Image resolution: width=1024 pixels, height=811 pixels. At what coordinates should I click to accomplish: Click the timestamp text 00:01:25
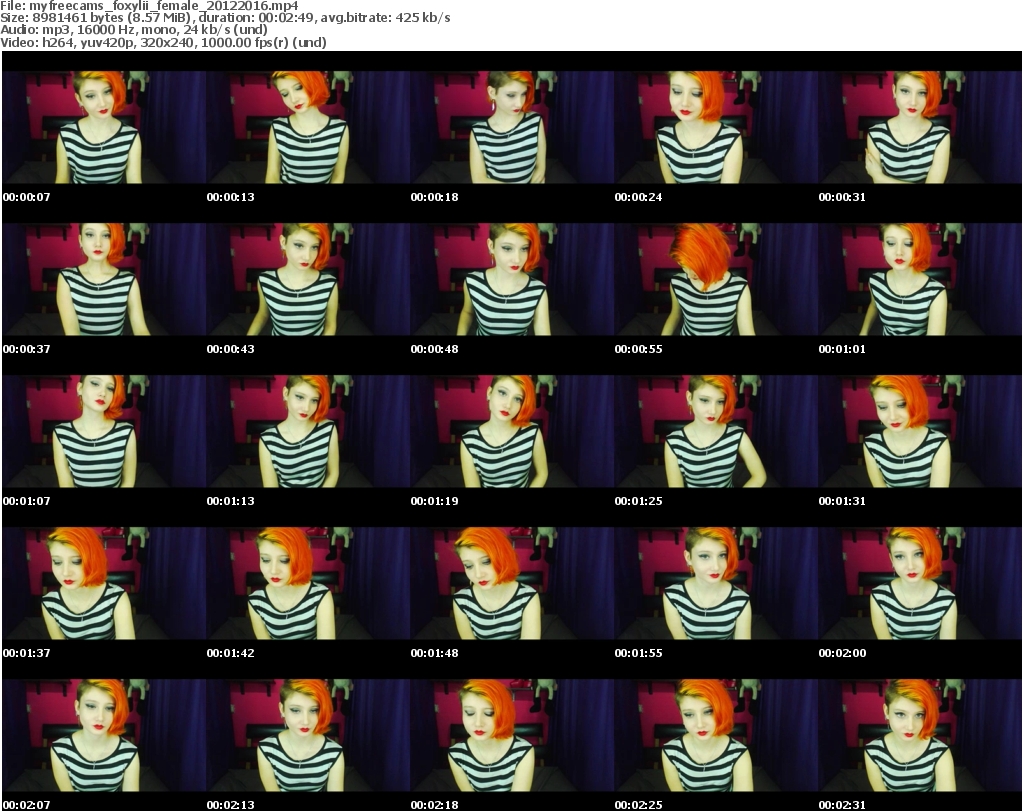coord(639,501)
